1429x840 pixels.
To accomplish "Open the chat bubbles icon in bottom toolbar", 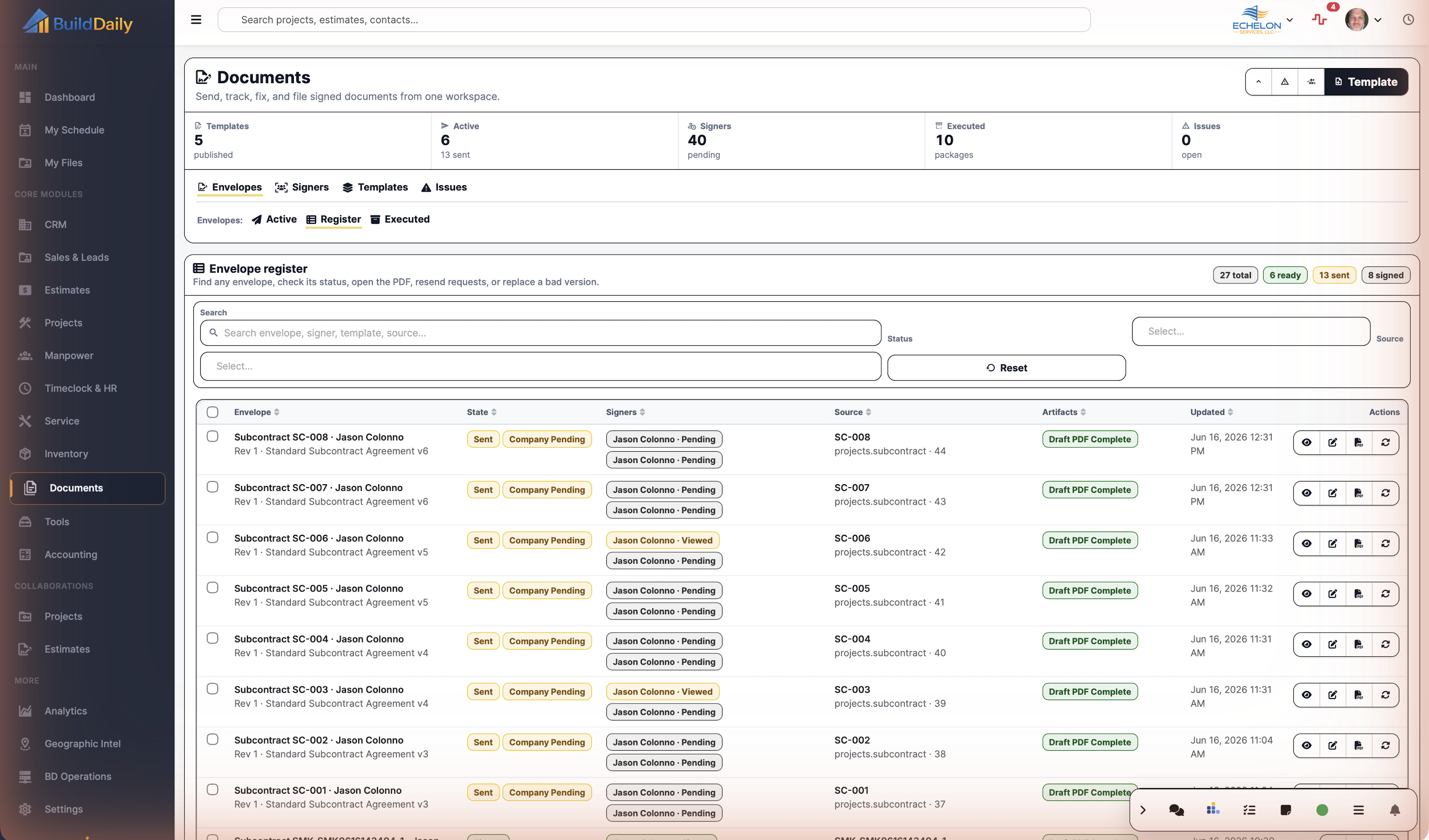I will tap(1177, 810).
